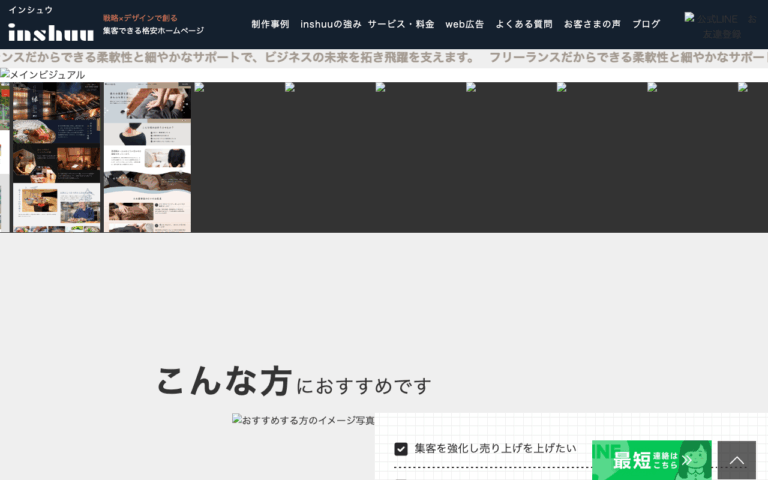Viewport: 768px width, 480px height.
Task: Click the こんな方におすすめです heading
Action: [294, 381]
